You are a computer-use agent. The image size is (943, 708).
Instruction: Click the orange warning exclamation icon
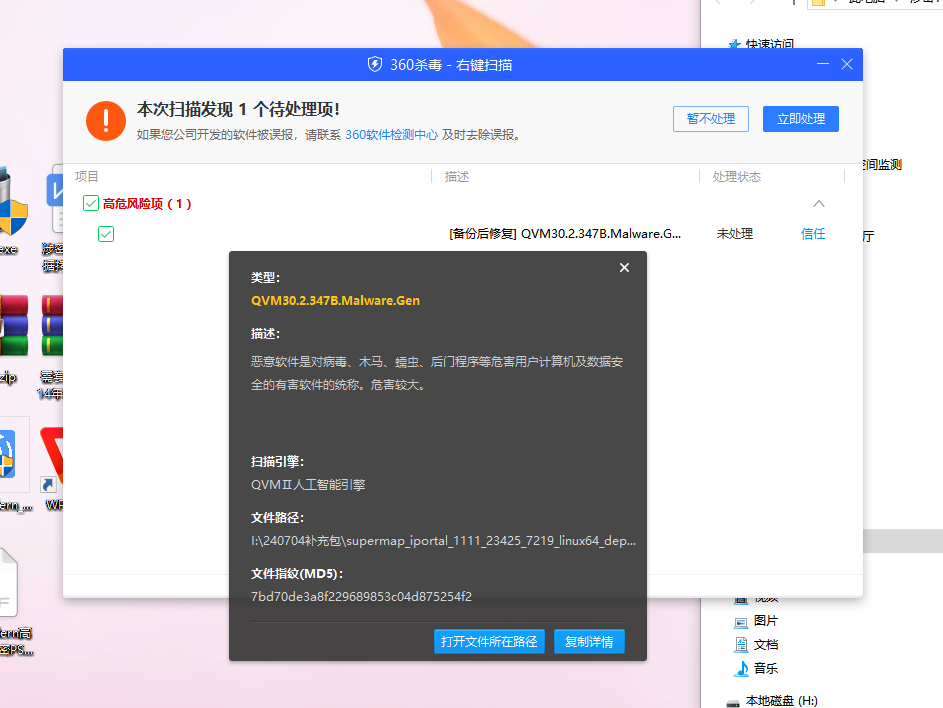(105, 120)
